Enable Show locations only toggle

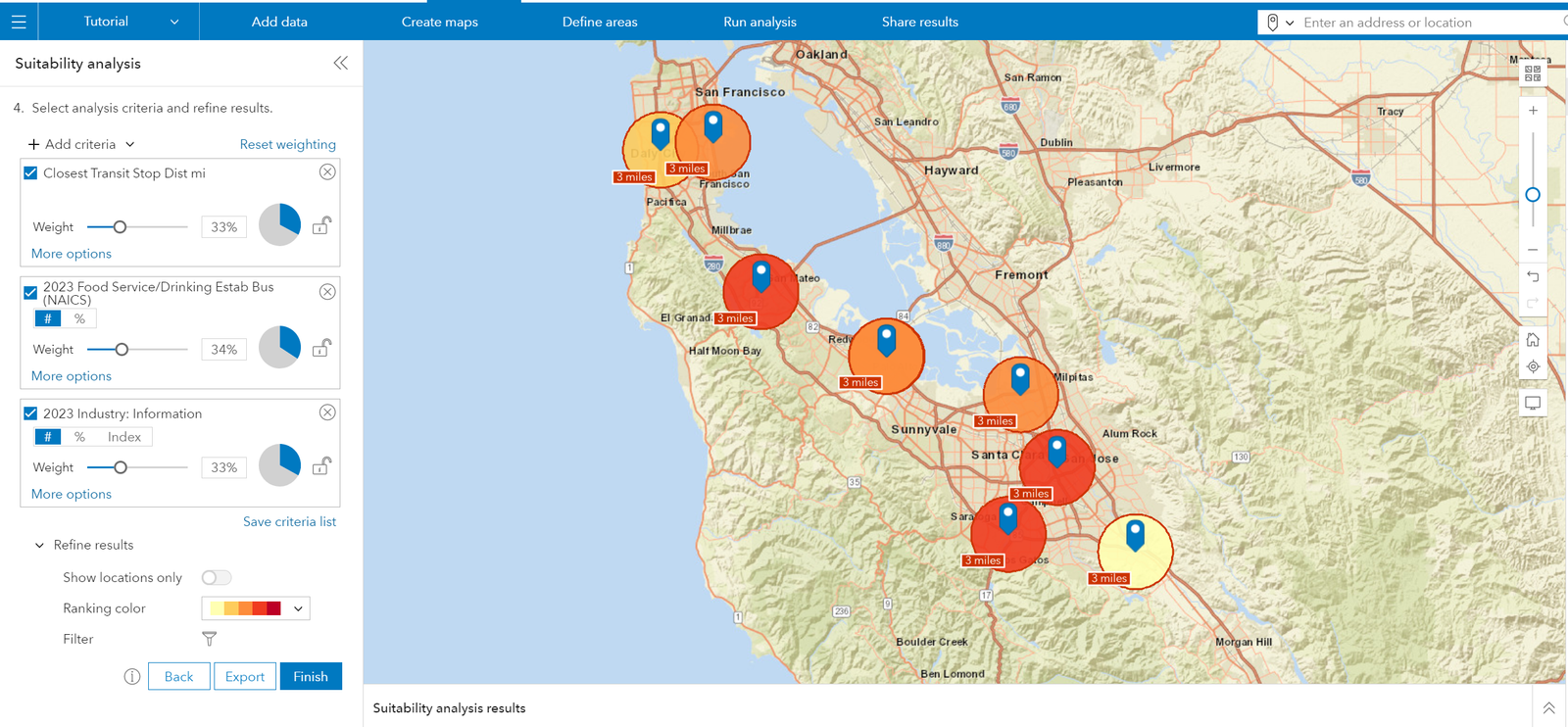tap(217, 578)
